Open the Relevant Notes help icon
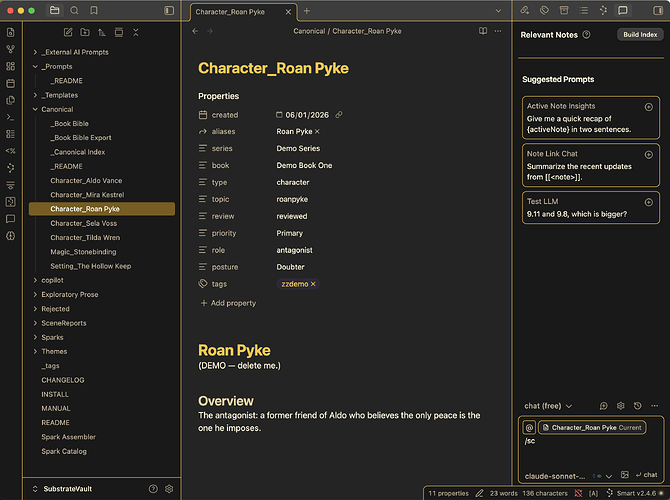 click(x=587, y=35)
